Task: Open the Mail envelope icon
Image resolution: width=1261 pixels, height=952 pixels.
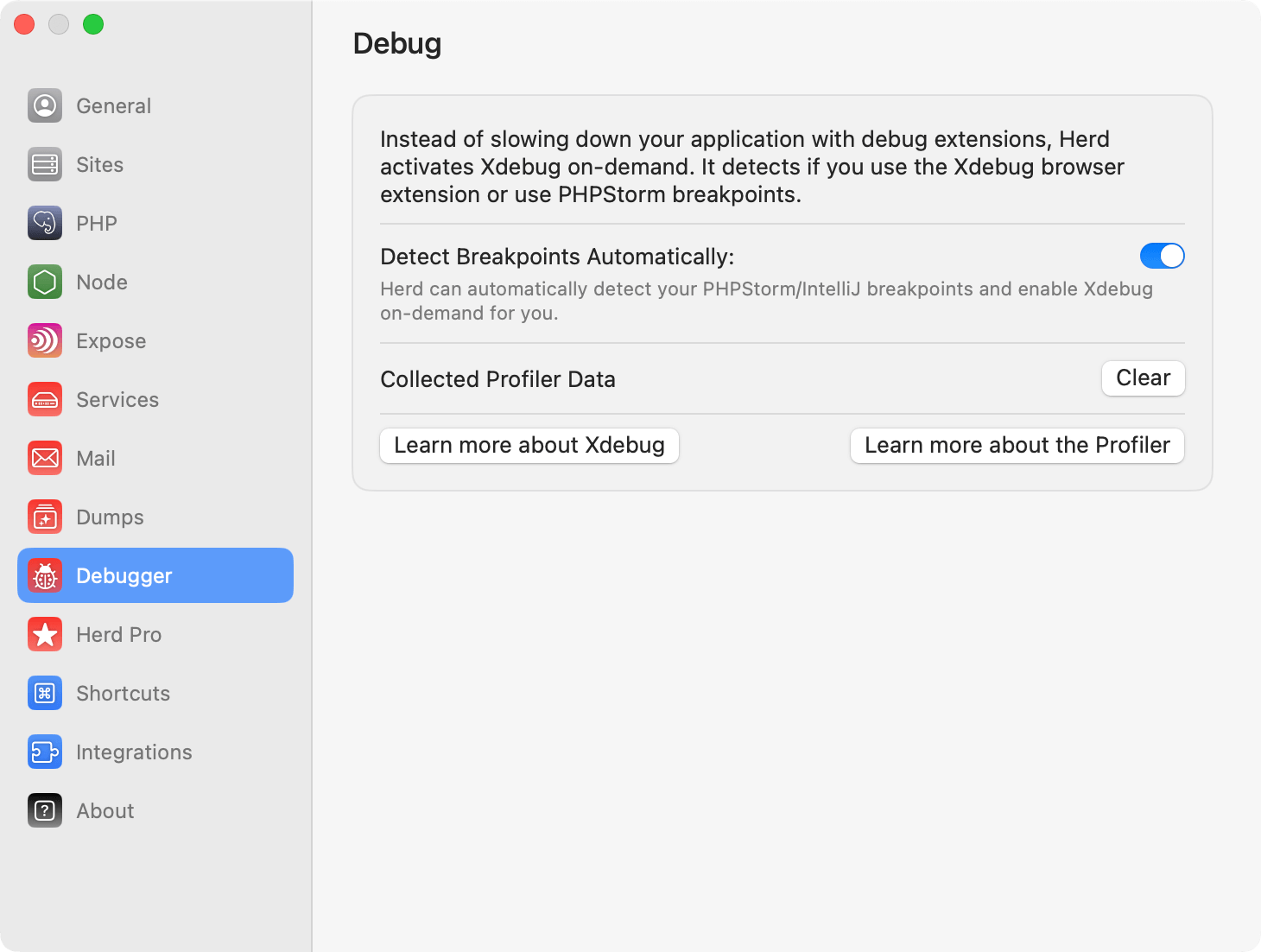Action: point(44,458)
